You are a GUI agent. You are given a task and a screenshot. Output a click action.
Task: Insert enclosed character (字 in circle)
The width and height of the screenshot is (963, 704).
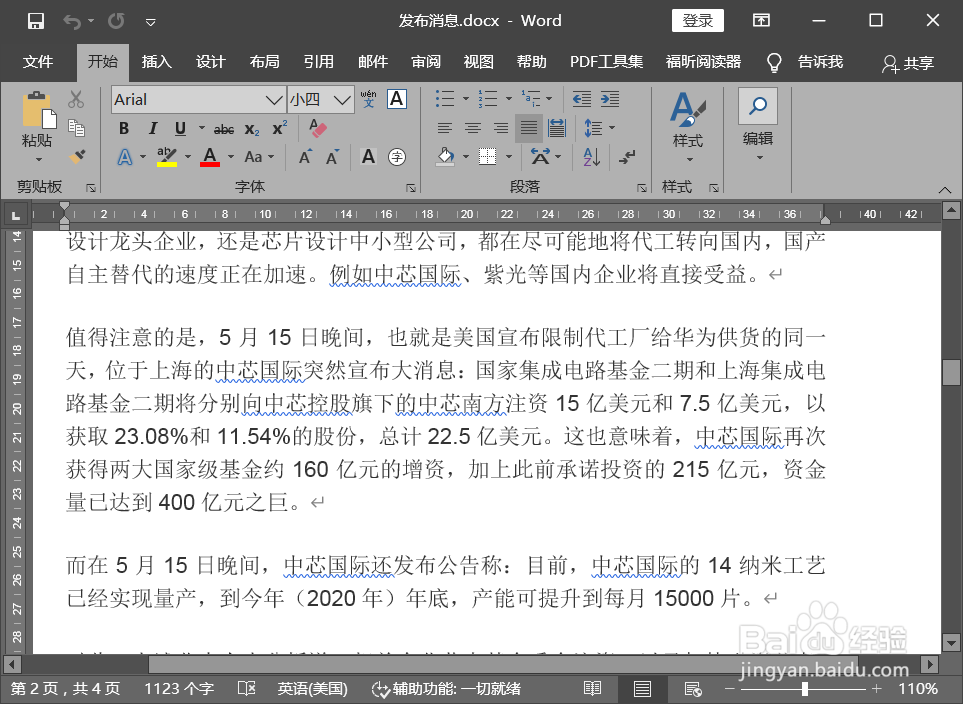pyautogui.click(x=397, y=157)
